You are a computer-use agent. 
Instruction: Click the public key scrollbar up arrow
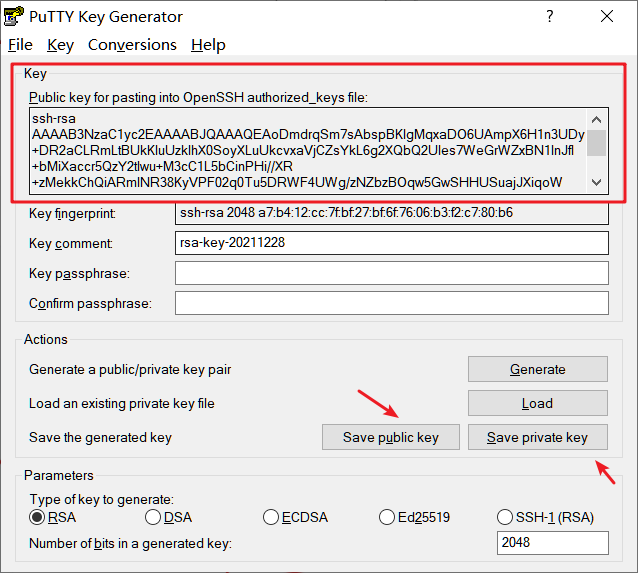[x=596, y=119]
